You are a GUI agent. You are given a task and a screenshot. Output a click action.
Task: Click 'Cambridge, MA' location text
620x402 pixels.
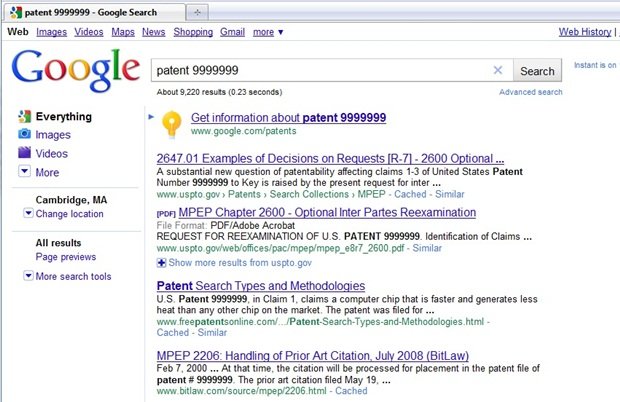tap(71, 200)
